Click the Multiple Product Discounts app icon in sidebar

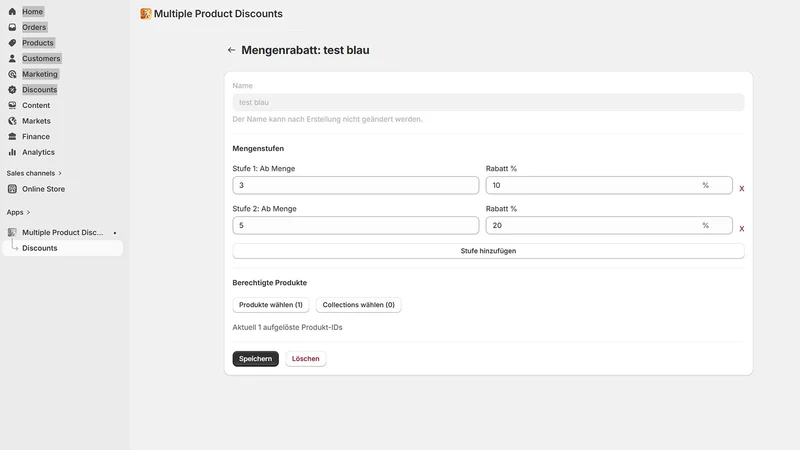pyautogui.click(x=12, y=232)
